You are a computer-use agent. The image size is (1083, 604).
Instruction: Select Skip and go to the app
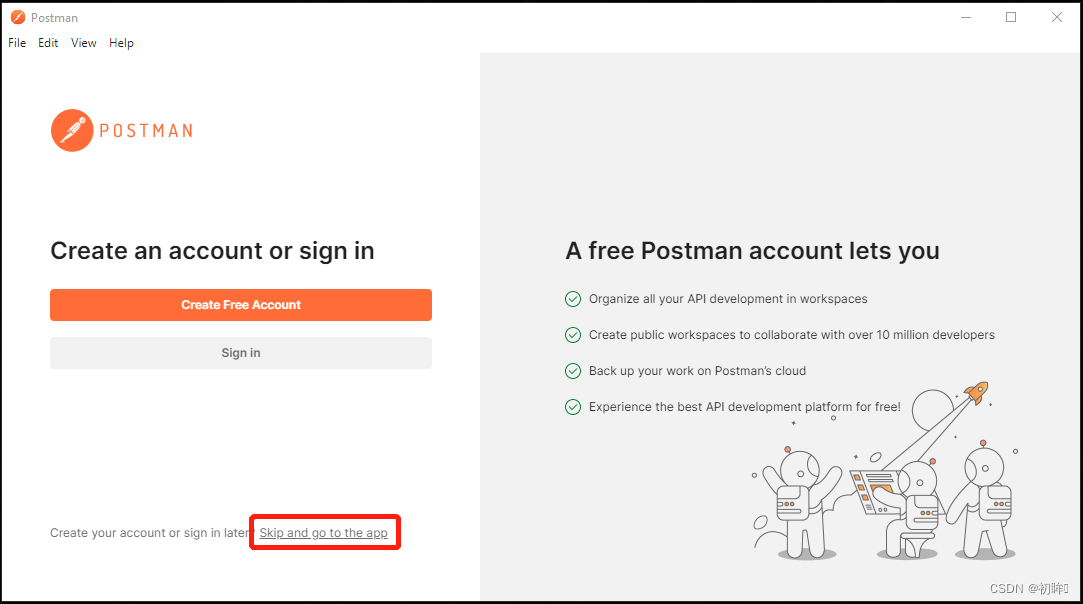324,532
